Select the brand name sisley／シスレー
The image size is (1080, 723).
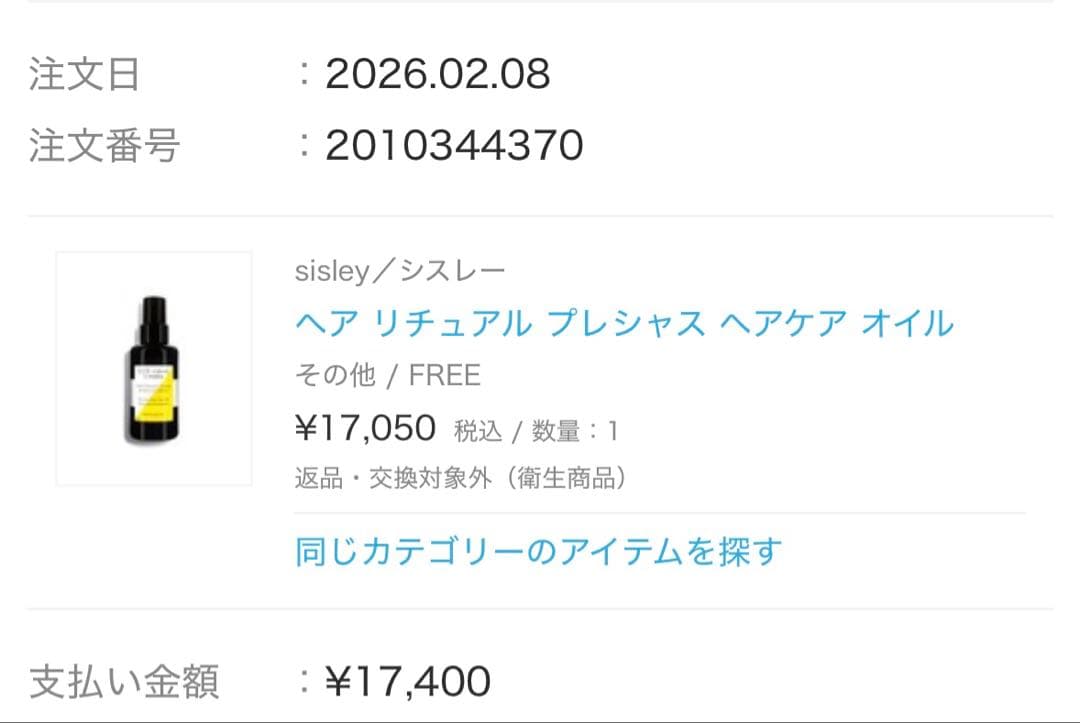(399, 268)
